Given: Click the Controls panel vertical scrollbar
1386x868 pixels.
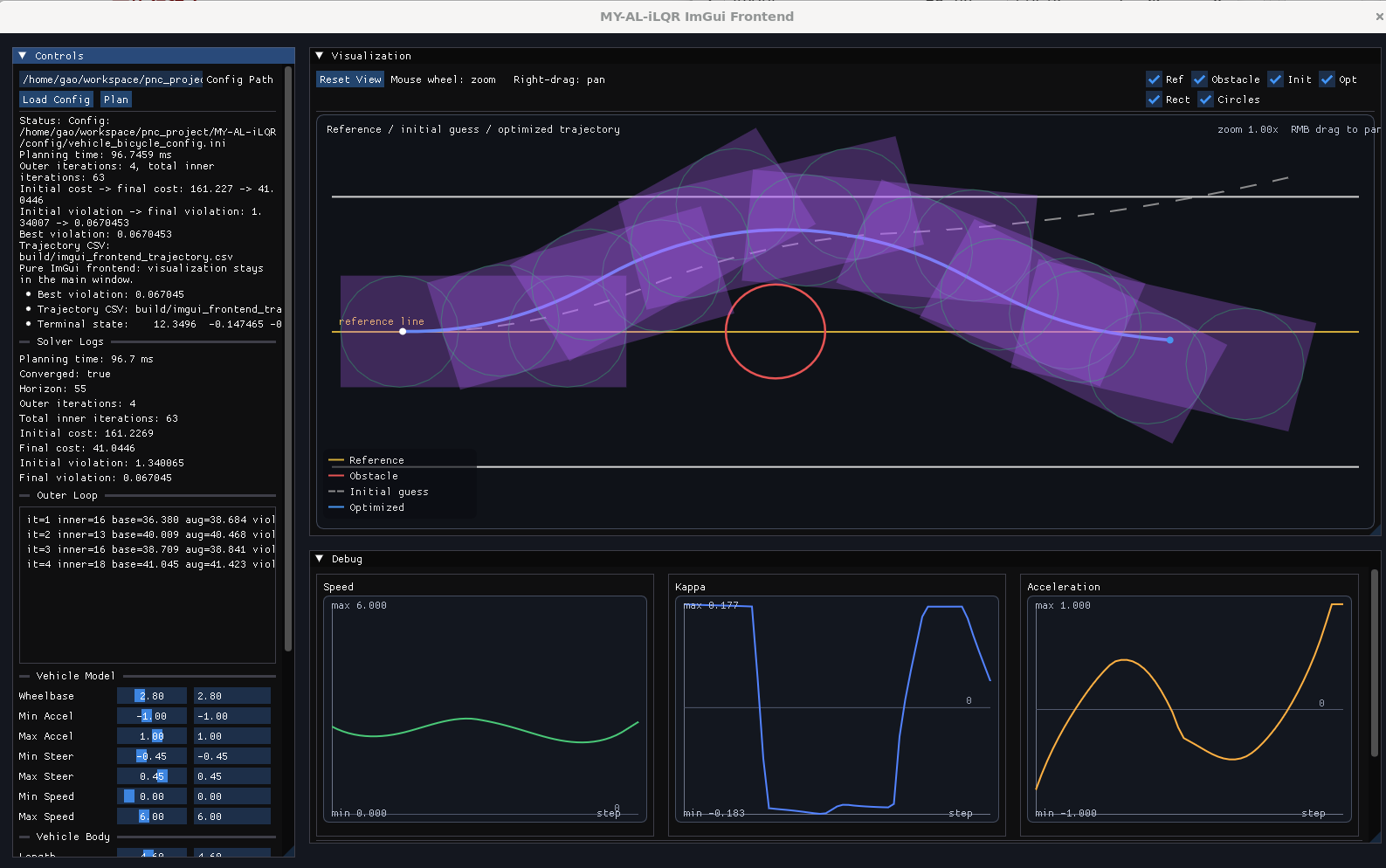Looking at the screenshot, I should 289,358.
